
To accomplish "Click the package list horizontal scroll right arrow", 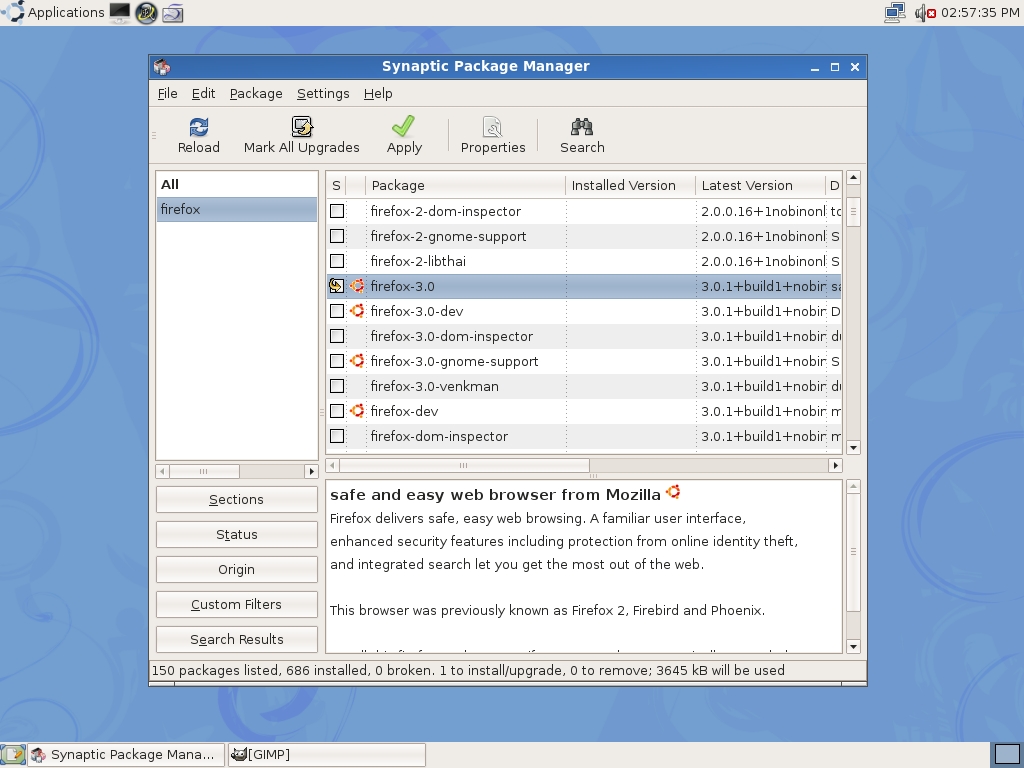I will pos(835,466).
